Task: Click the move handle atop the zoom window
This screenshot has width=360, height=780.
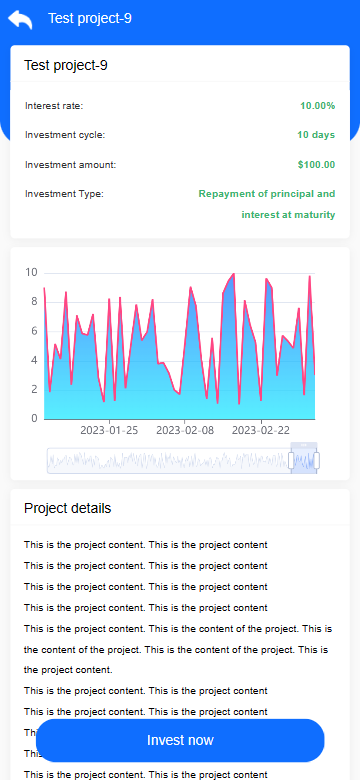Action: pyautogui.click(x=304, y=445)
